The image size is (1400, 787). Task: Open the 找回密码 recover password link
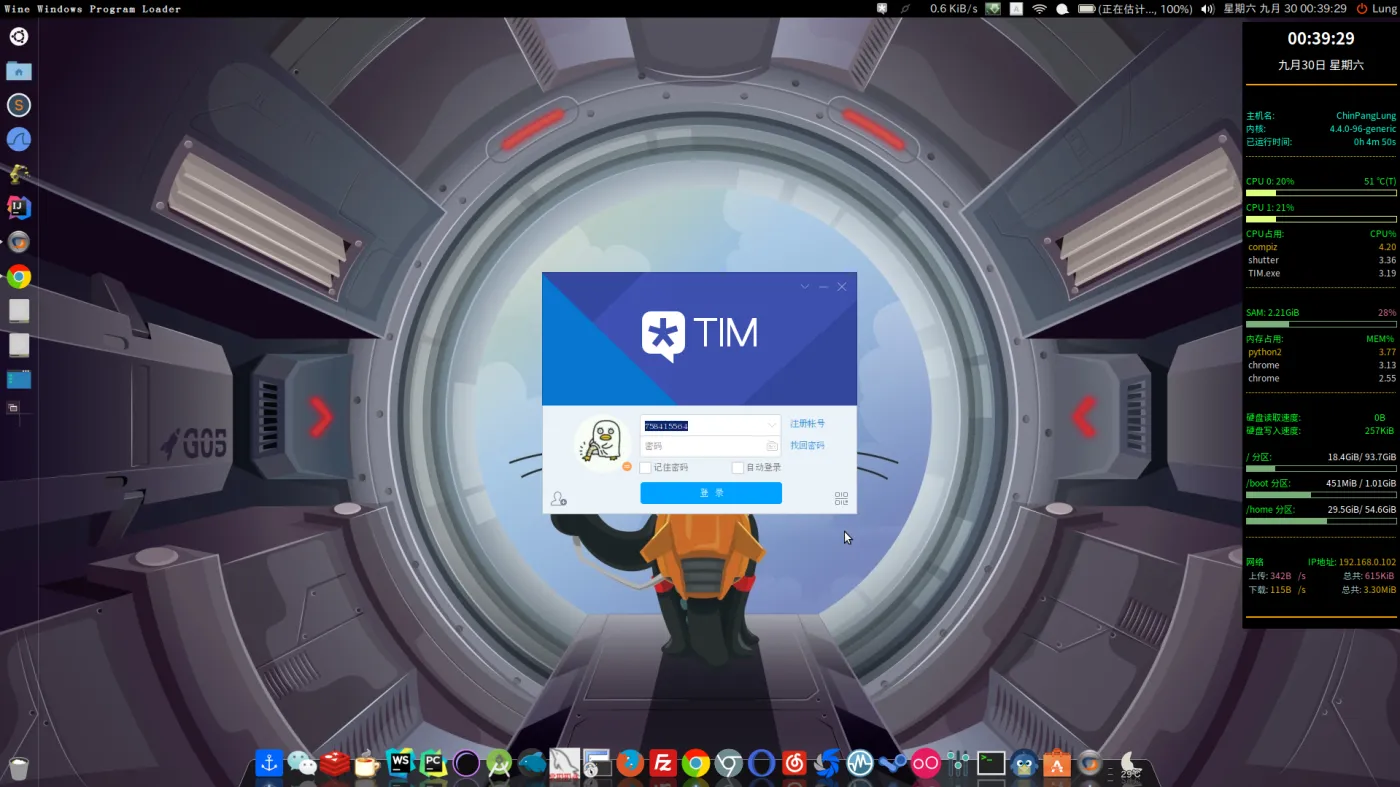click(x=807, y=446)
